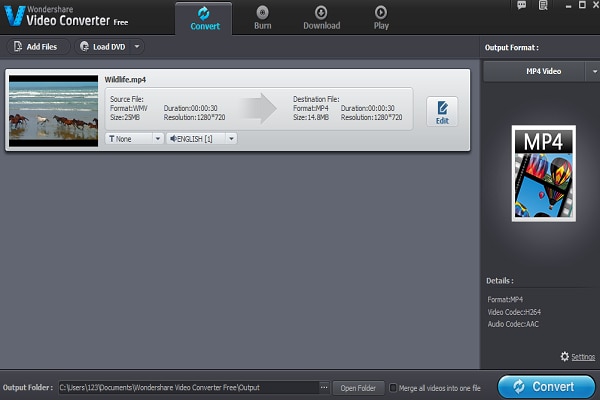Open the feedback chat bubble icon
600x400 pixels.
point(521,5)
